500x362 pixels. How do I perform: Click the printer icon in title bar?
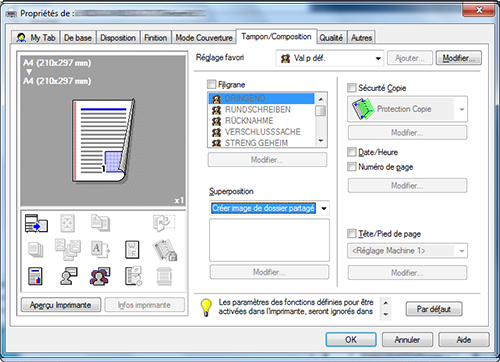click(x=11, y=14)
